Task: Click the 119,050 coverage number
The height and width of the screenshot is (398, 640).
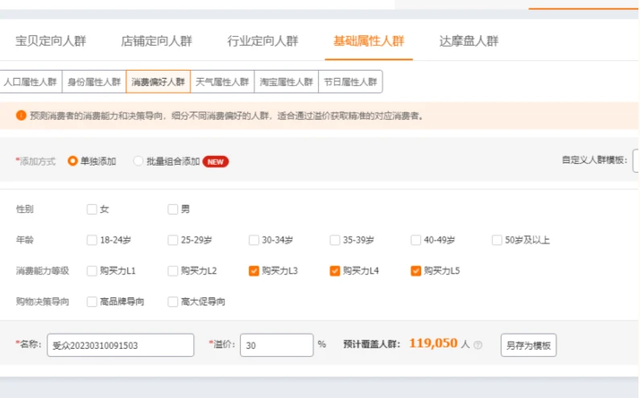Action: [x=433, y=343]
